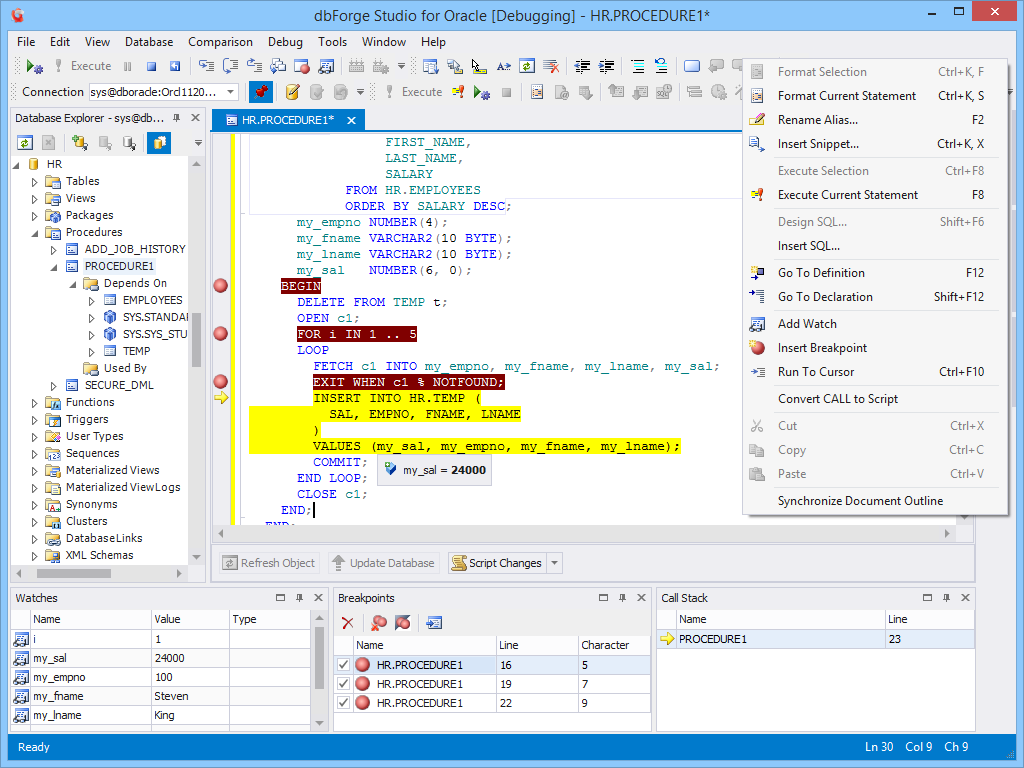
Task: Click the Watches panel scroll down arrow
Action: pos(319,723)
